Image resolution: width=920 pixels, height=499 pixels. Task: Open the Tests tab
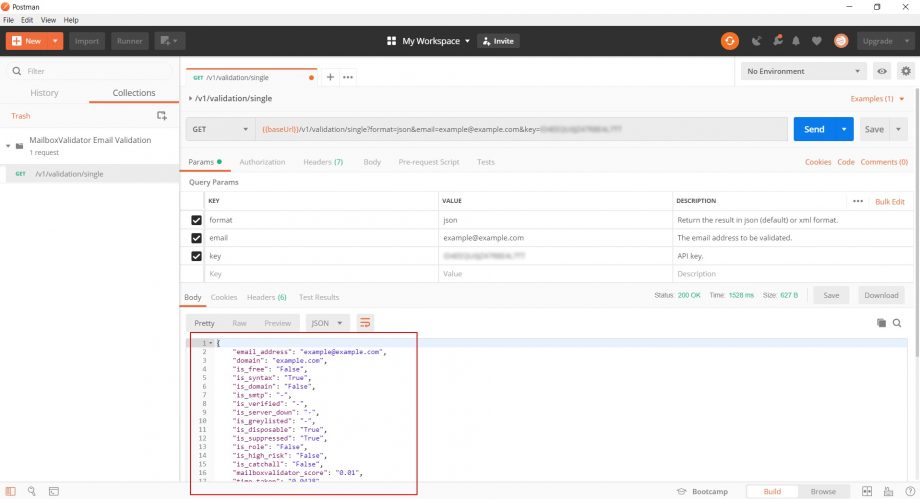(x=486, y=162)
